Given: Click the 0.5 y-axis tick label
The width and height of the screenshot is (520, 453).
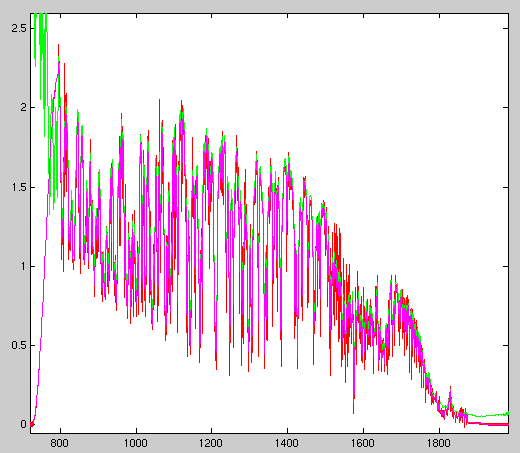Looking at the screenshot, I should click(19, 345).
